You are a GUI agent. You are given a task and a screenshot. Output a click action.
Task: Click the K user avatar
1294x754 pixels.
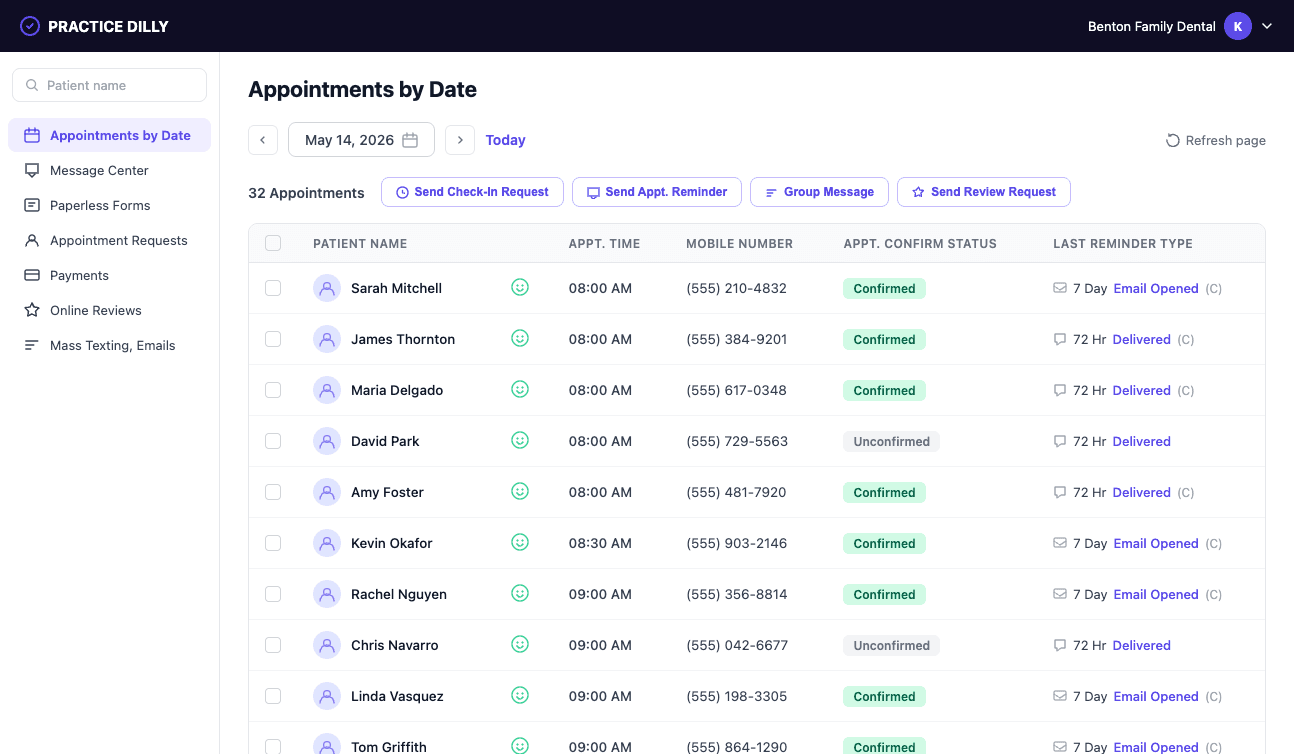[x=1238, y=26]
